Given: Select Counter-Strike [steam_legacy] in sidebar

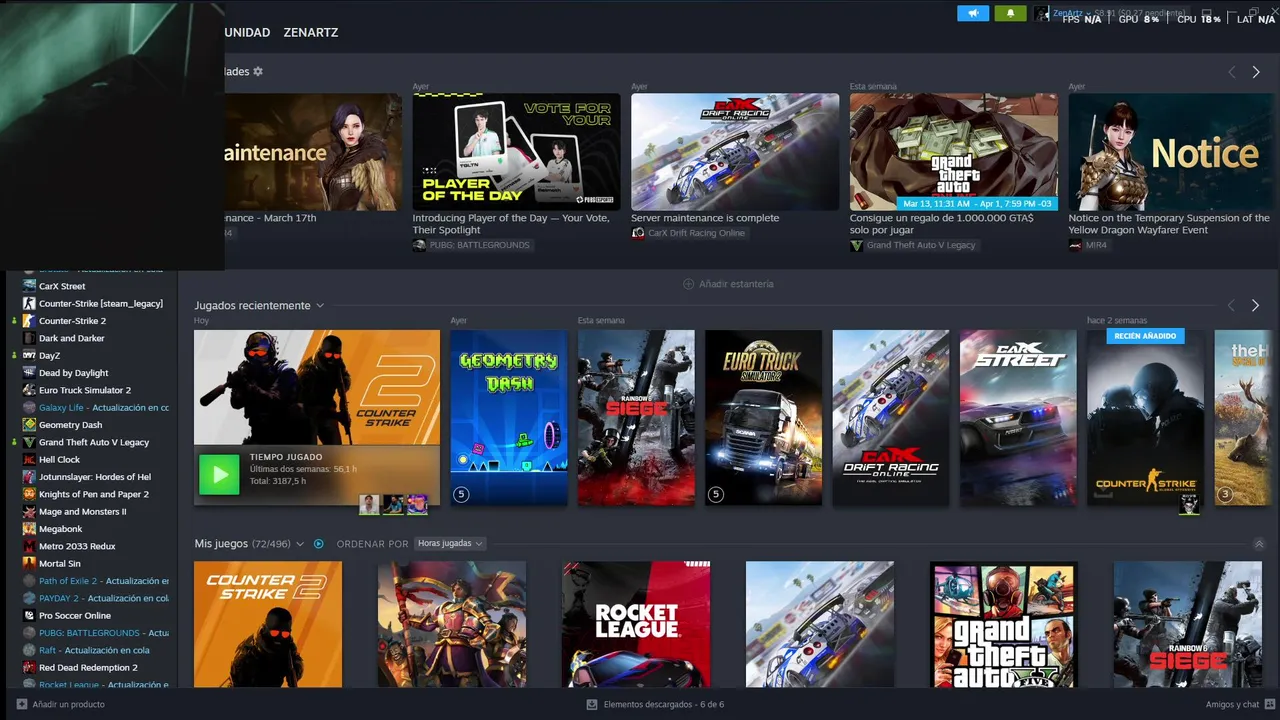Looking at the screenshot, I should point(100,303).
